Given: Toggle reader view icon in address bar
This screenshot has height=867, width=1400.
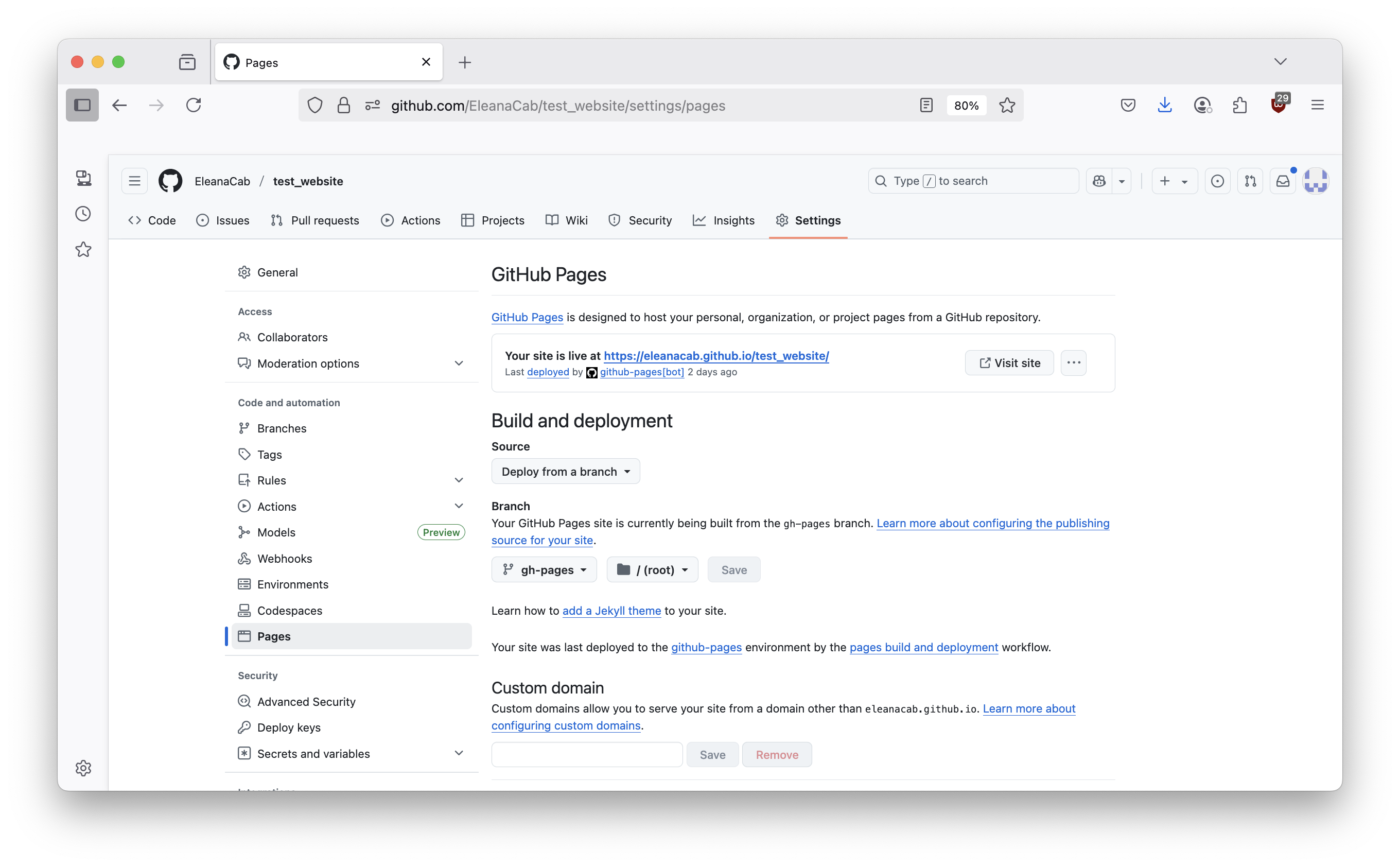Looking at the screenshot, I should (926, 106).
